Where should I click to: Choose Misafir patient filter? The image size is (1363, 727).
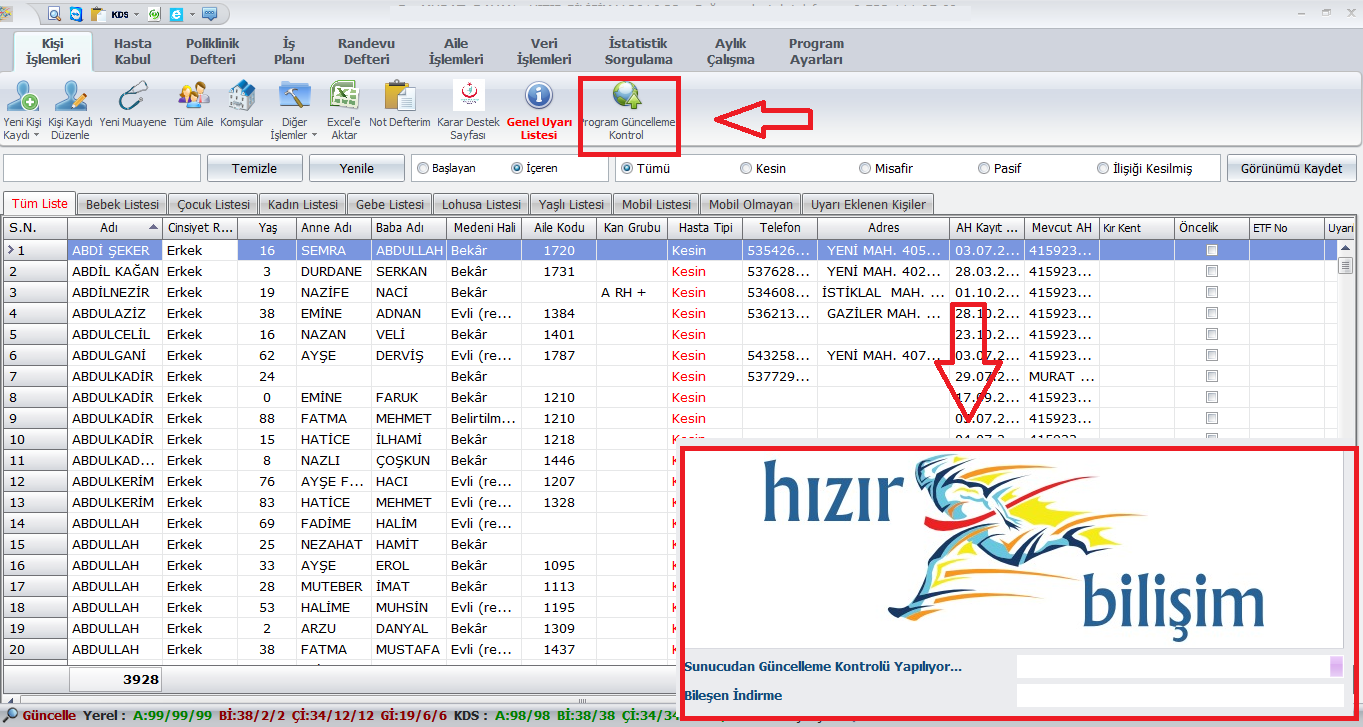tap(865, 168)
